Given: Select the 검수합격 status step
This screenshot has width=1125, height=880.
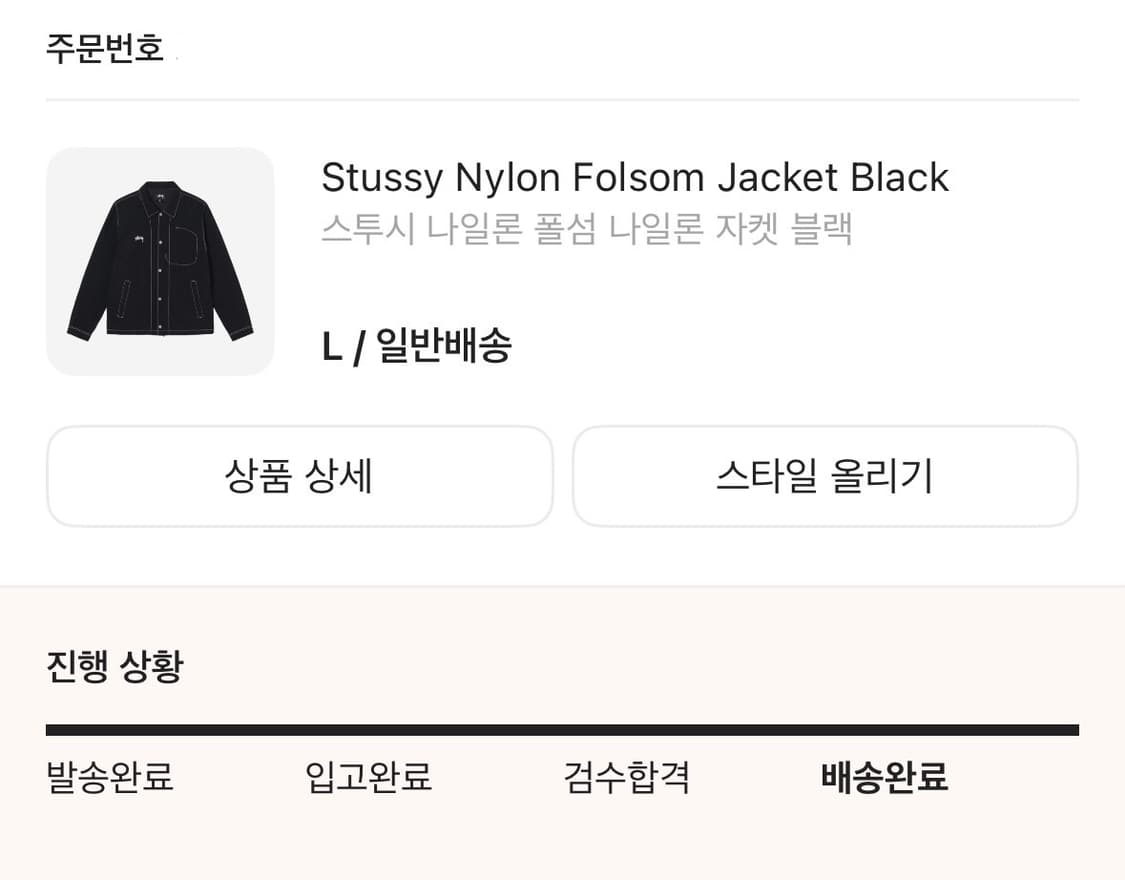Looking at the screenshot, I should point(625,778).
